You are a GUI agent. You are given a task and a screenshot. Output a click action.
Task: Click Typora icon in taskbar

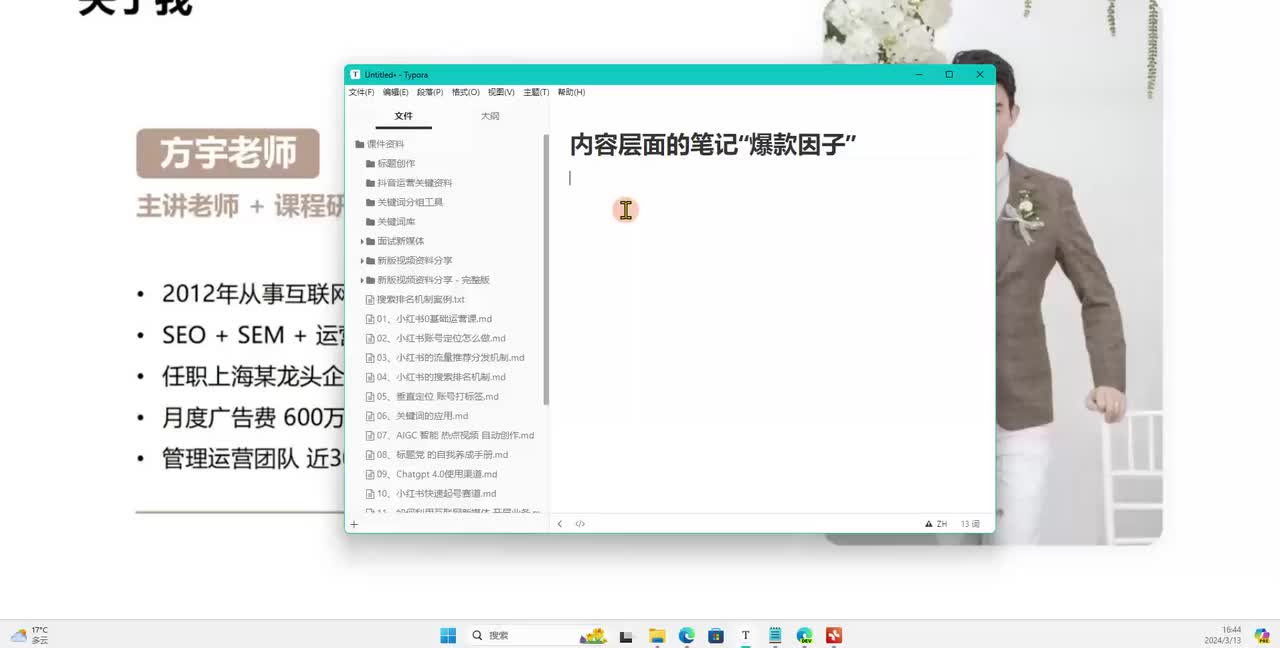[745, 635]
